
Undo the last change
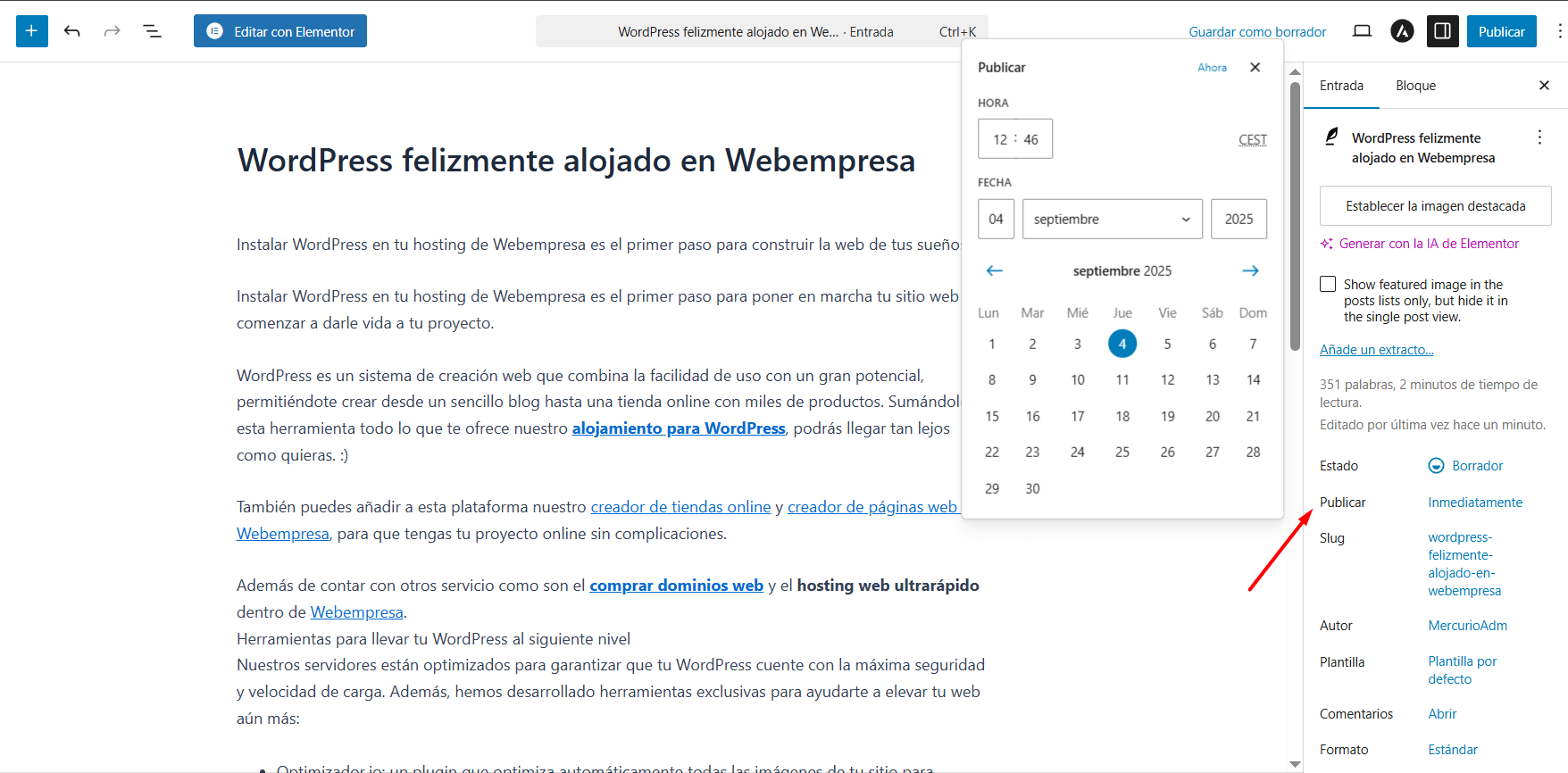72,31
